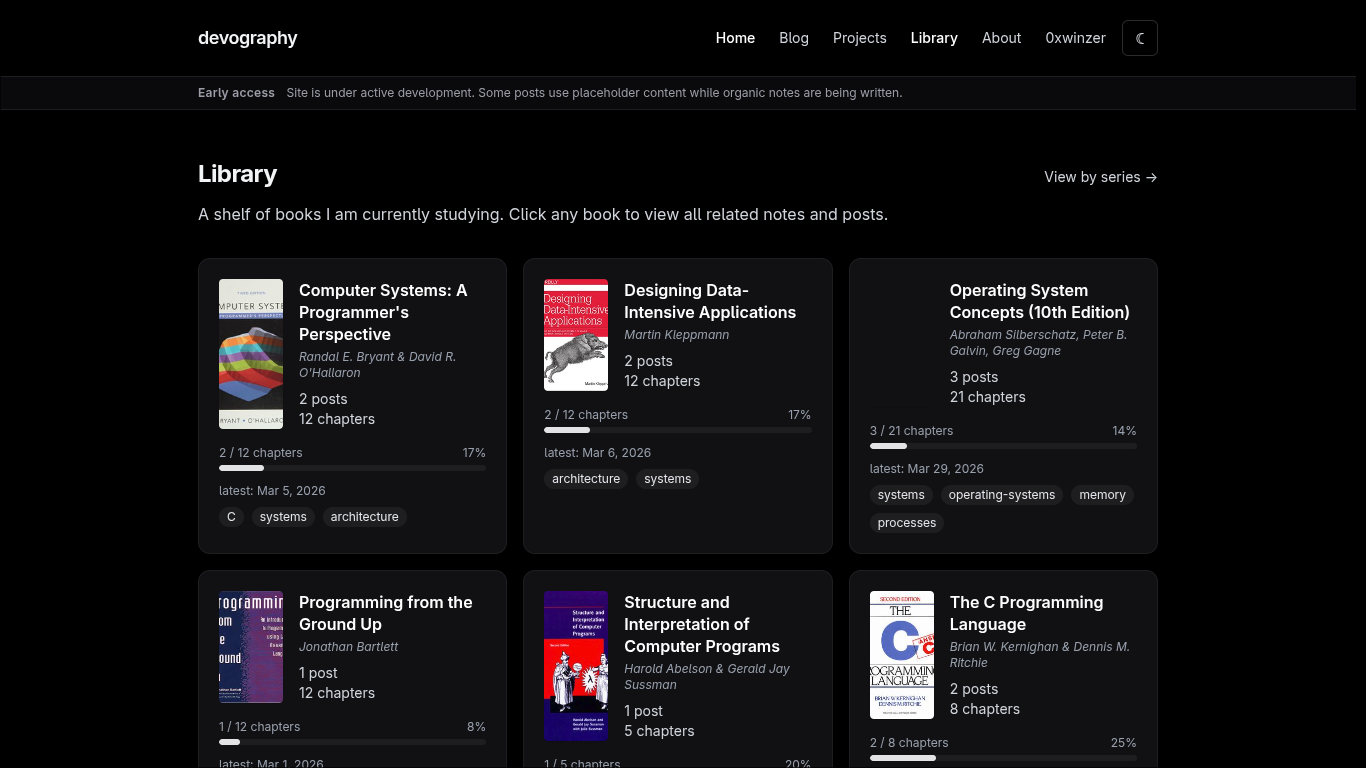This screenshot has height=768, width=1366.
Task: Click architecture tag on Designing Data-Intensive card
Action: point(586,479)
